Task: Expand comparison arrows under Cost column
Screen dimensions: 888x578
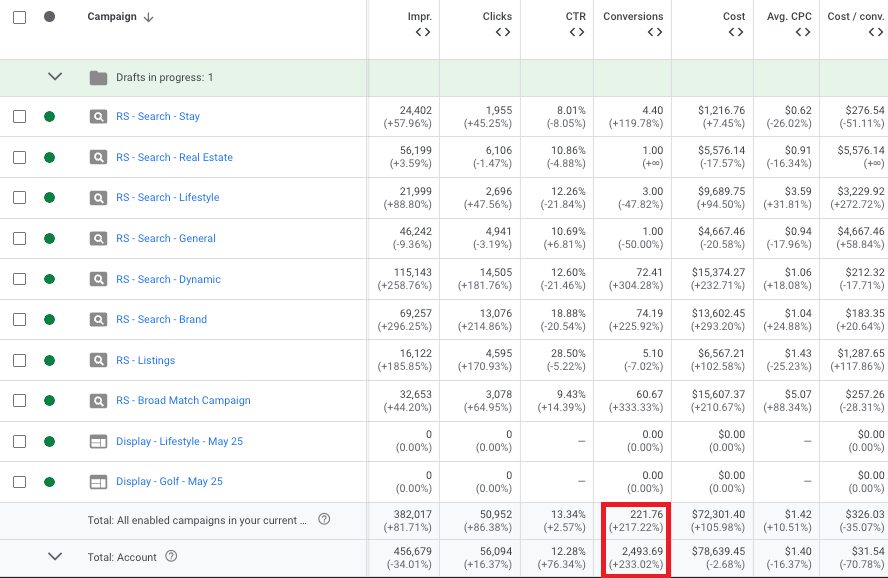Action: (x=736, y=32)
